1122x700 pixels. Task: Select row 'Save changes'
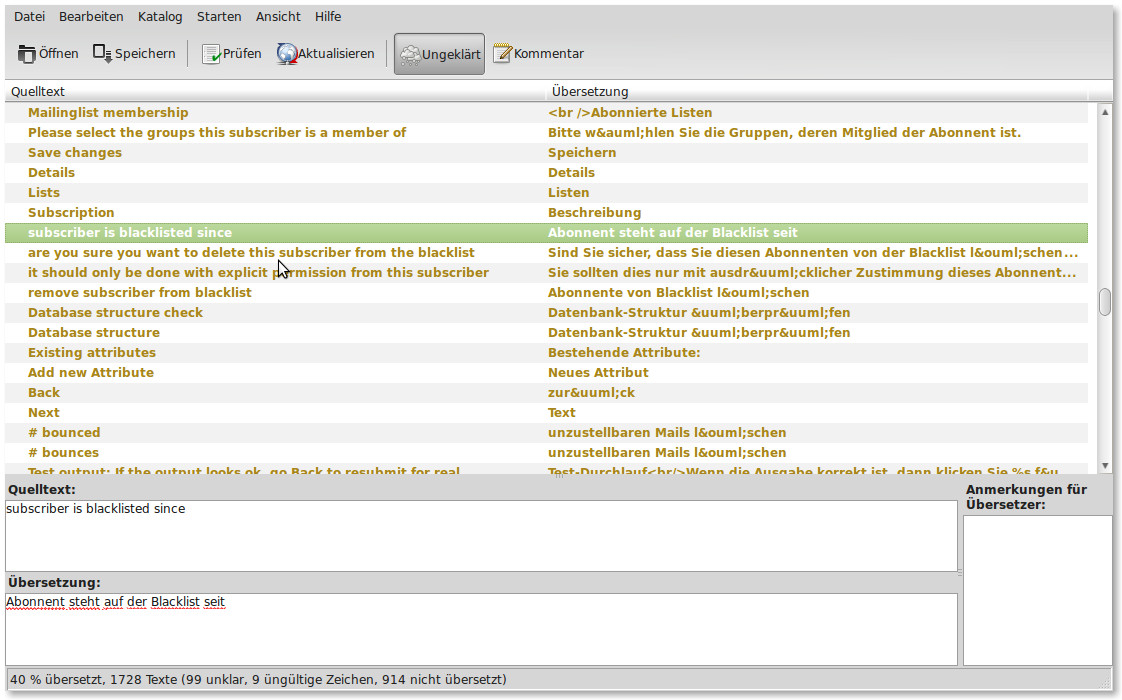click(x=547, y=152)
